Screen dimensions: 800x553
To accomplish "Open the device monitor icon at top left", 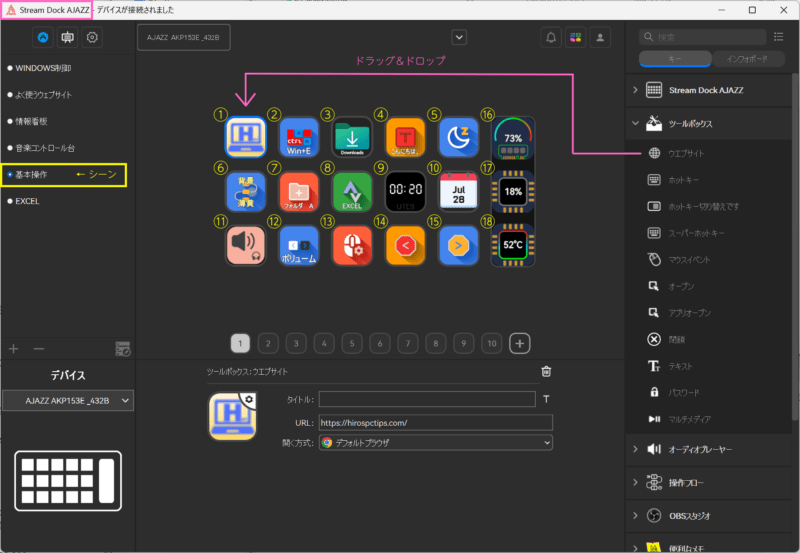I will pos(67,37).
